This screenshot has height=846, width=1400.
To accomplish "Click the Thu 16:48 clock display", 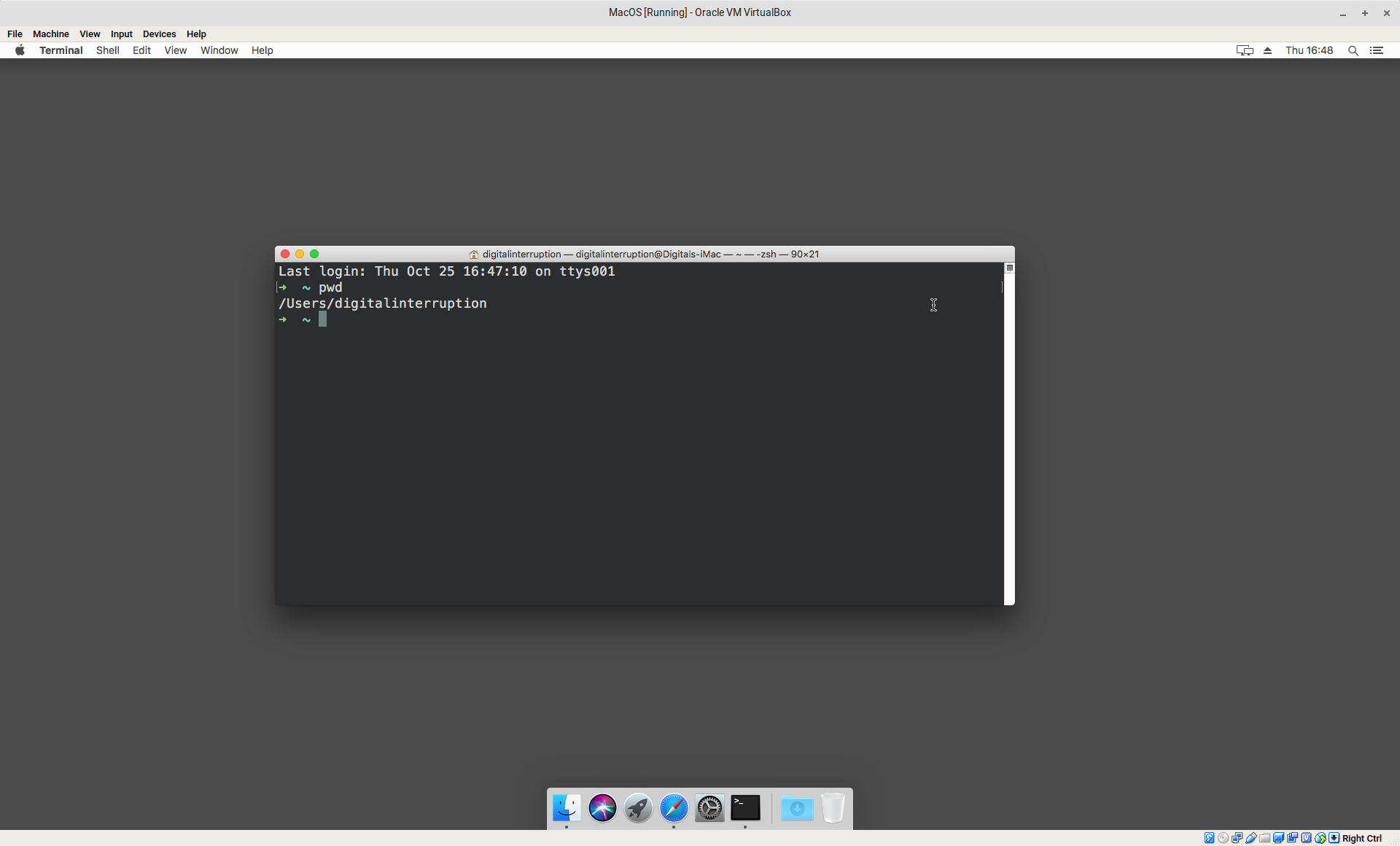I will pyautogui.click(x=1309, y=50).
